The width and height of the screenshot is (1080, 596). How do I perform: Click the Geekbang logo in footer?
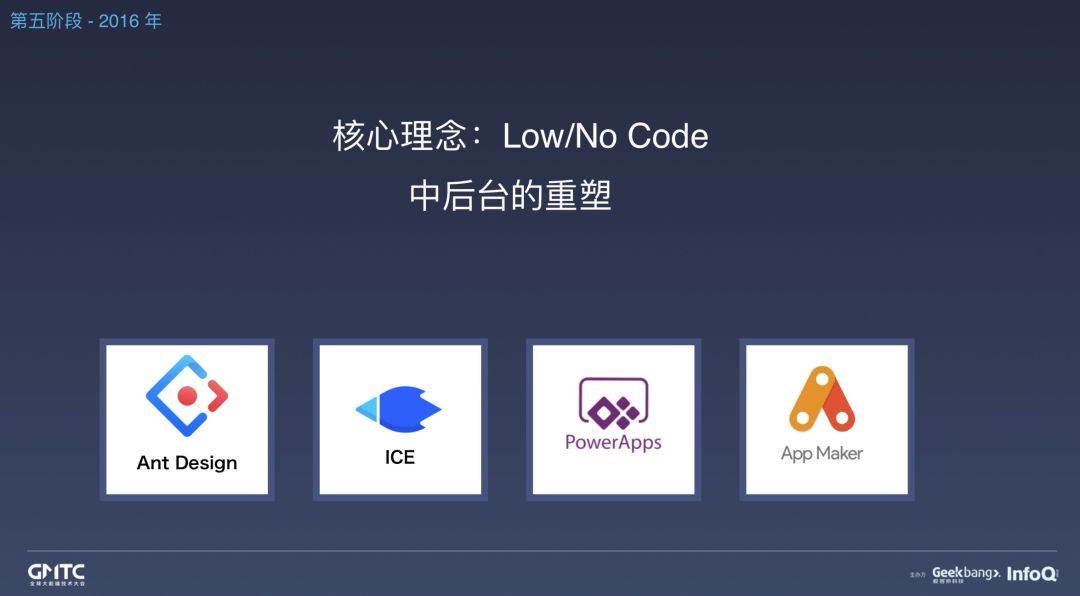(x=966, y=572)
